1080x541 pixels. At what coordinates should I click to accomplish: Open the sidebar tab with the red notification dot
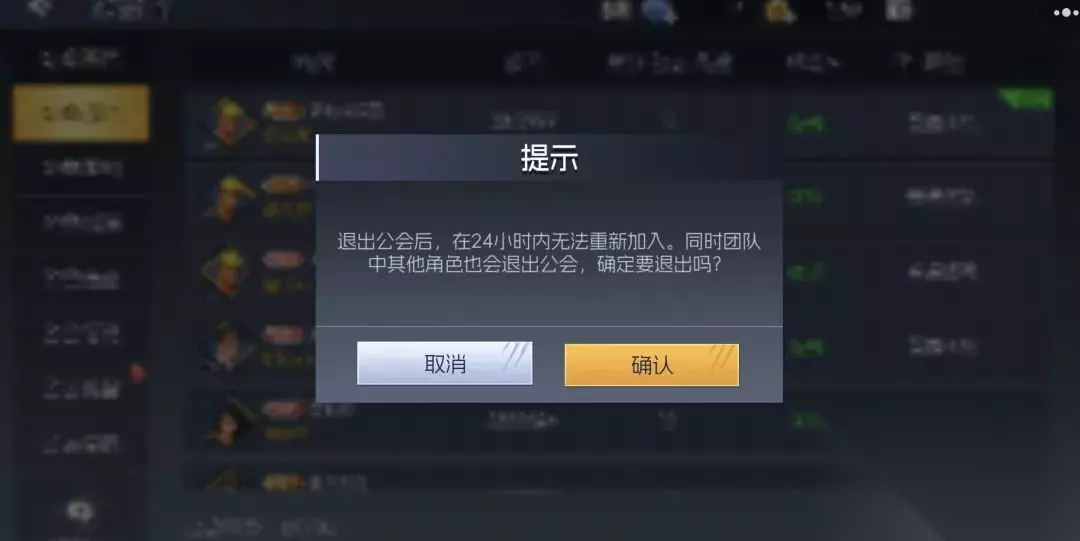tap(81, 389)
